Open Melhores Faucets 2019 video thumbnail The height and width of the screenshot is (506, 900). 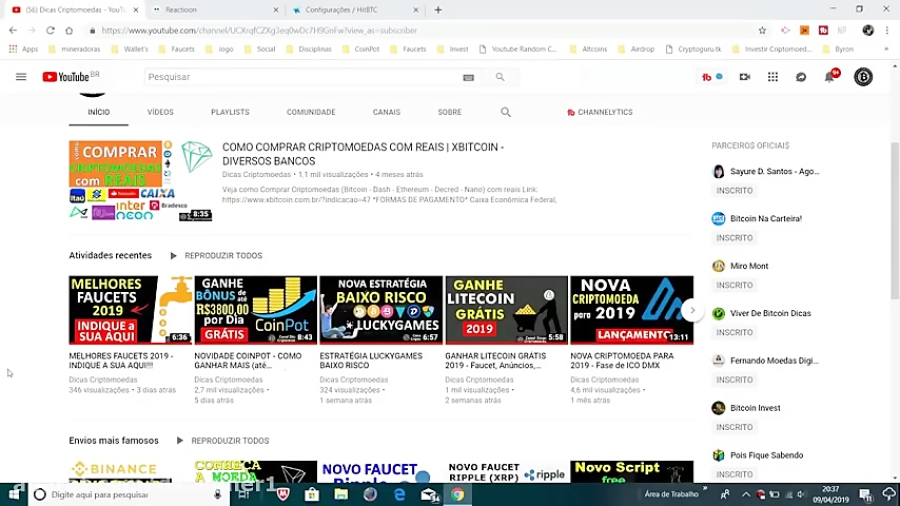(x=130, y=310)
